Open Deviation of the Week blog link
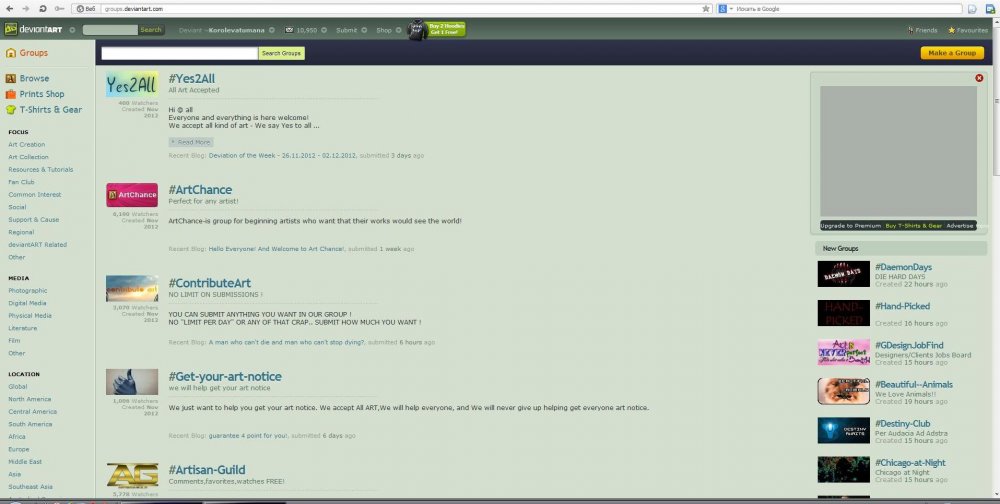The width and height of the screenshot is (1000, 504). tap(283, 156)
